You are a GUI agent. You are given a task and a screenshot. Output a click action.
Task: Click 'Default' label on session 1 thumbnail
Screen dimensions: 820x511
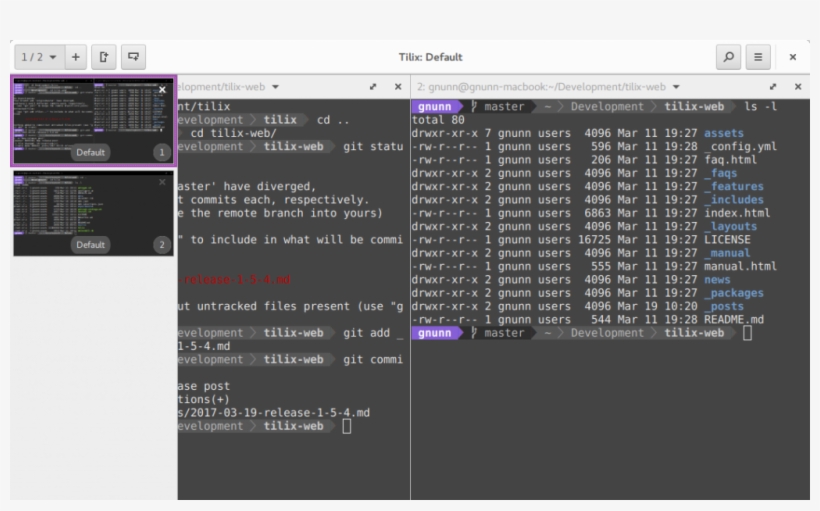click(x=90, y=153)
